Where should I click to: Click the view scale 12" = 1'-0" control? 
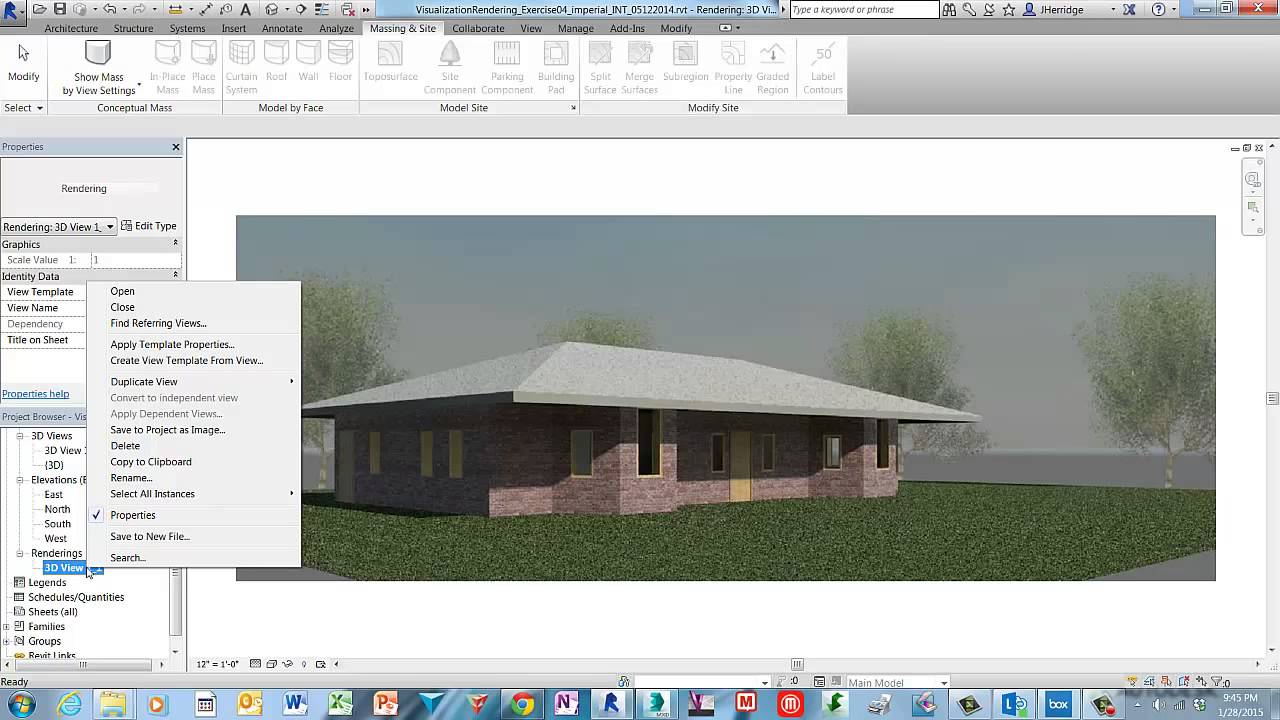218,664
